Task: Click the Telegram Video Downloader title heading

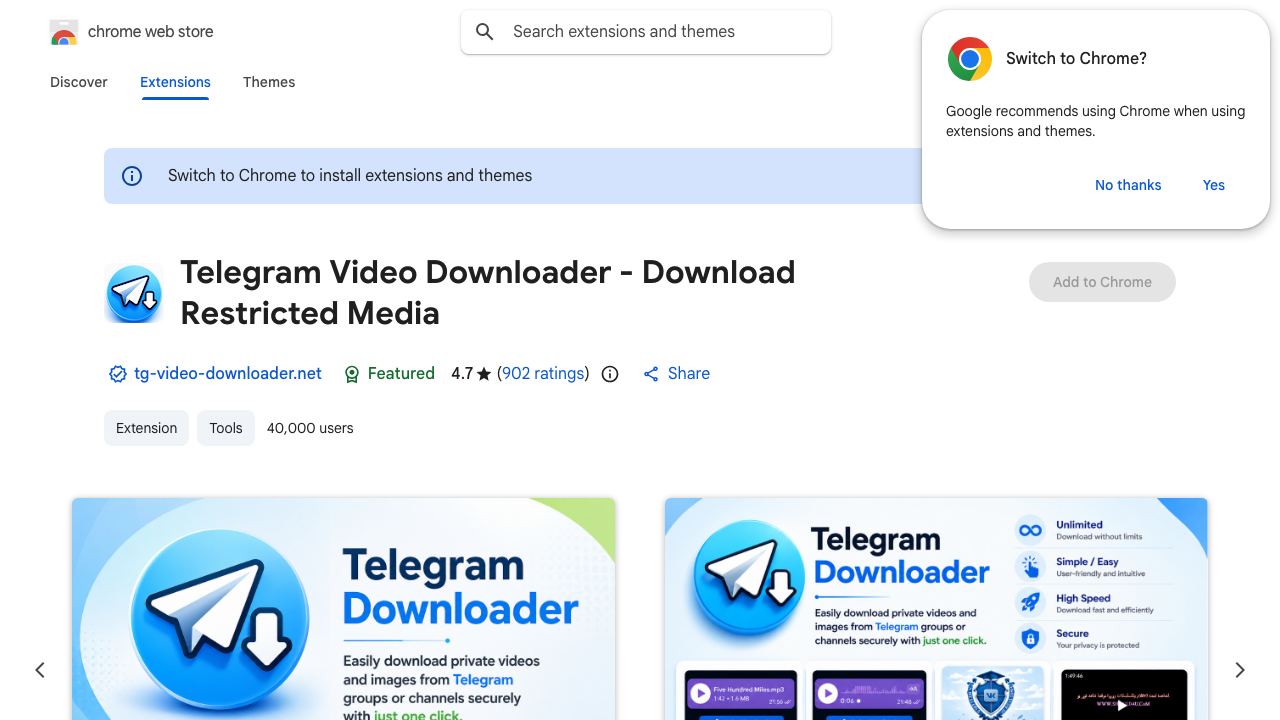Action: [x=488, y=293]
